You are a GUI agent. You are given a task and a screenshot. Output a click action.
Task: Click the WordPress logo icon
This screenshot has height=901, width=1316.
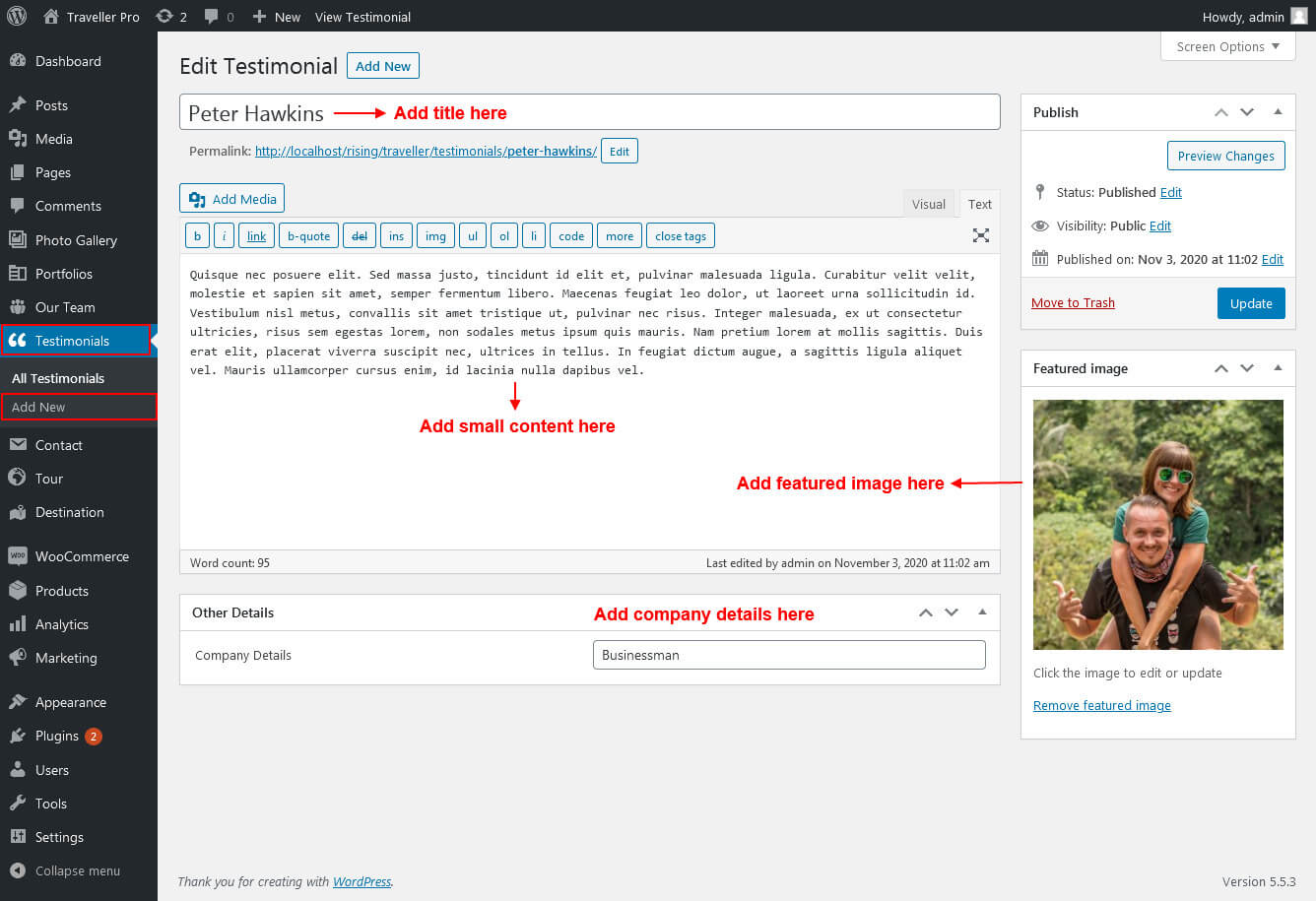click(x=17, y=16)
